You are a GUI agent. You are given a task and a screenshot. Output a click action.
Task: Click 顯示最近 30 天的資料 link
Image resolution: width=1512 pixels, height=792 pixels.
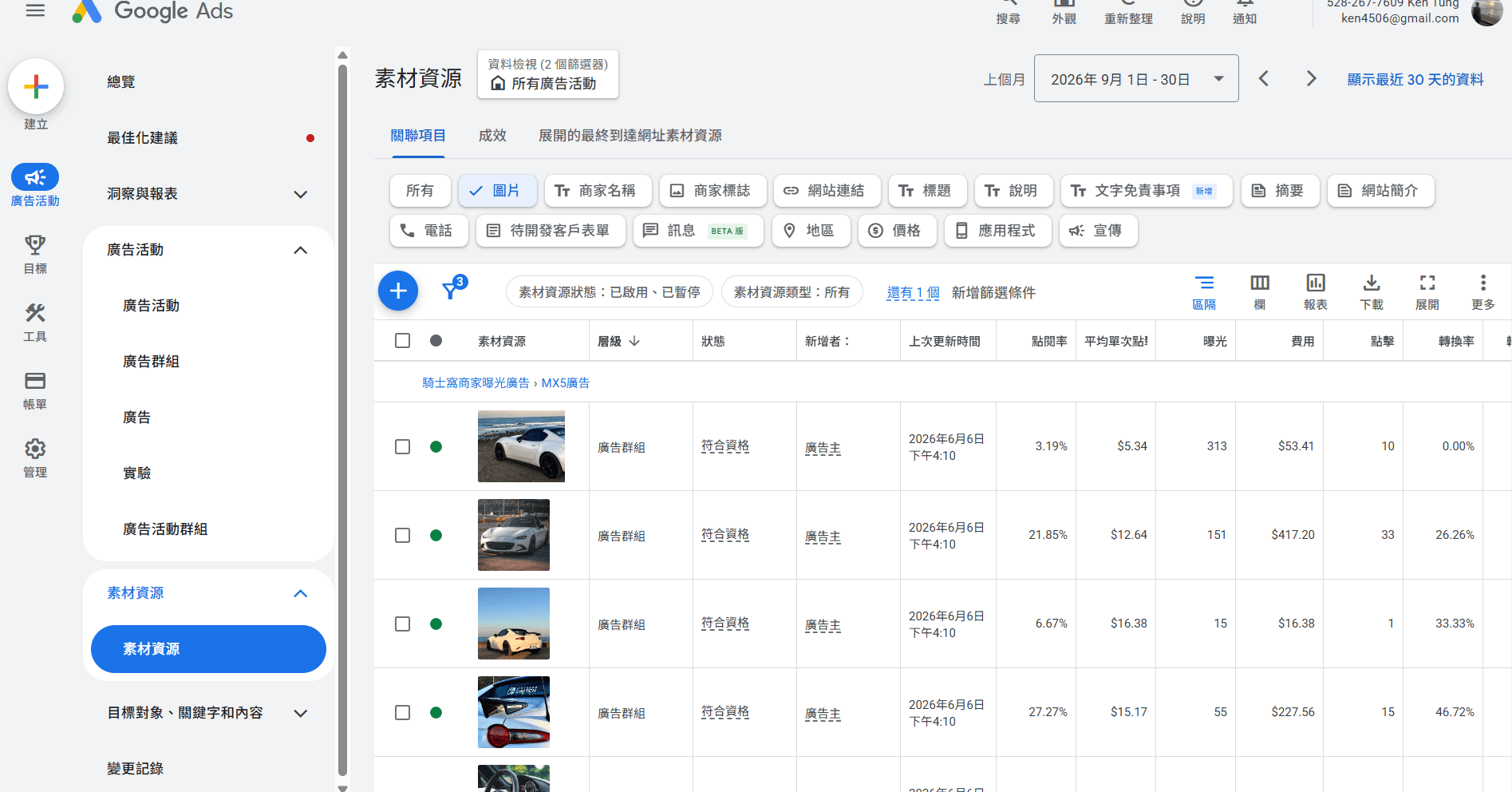(1415, 79)
